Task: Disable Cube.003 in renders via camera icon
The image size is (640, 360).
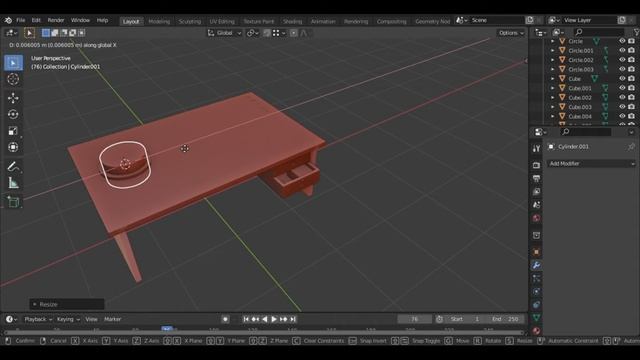Action: [631, 107]
